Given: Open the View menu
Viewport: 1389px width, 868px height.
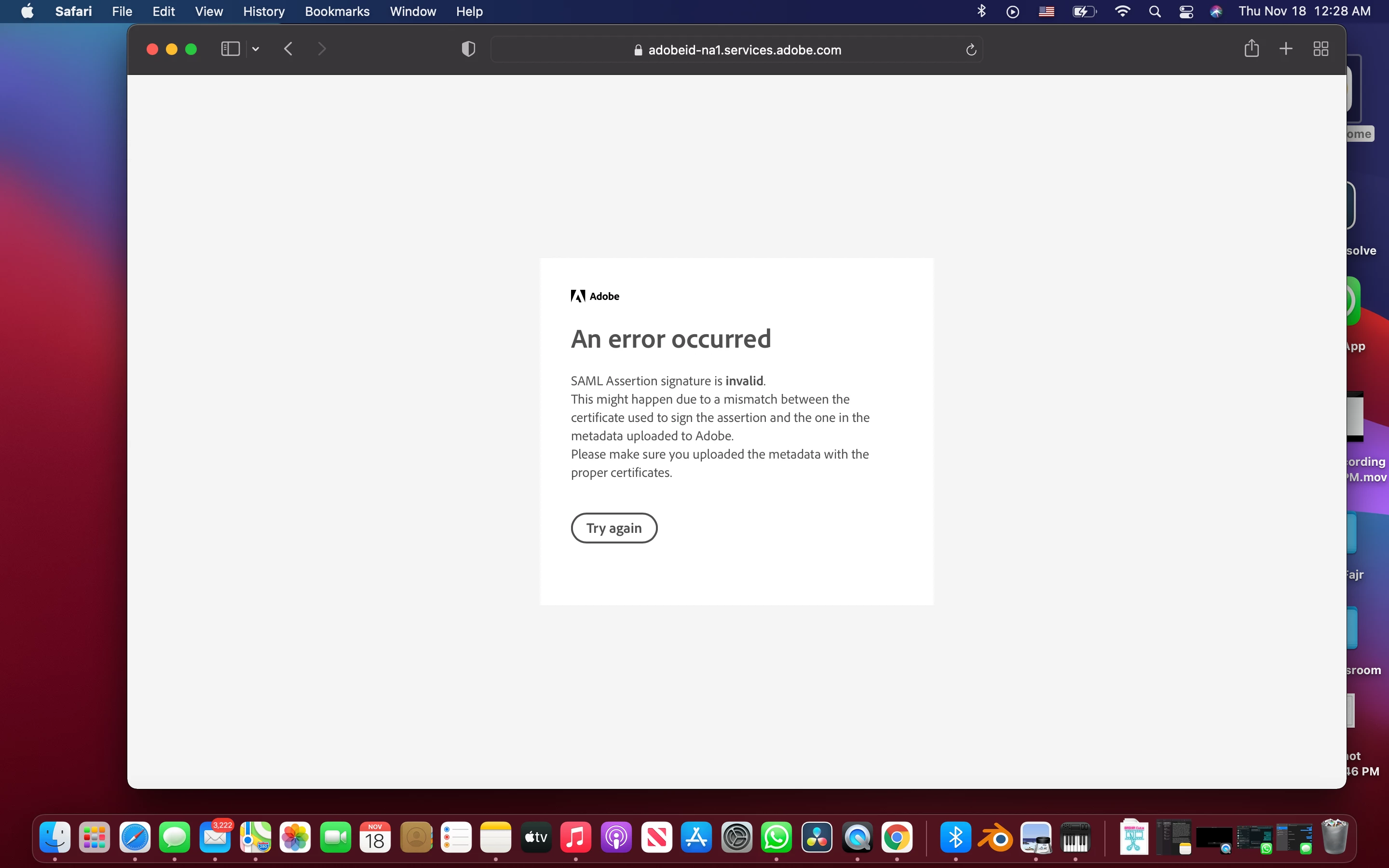Looking at the screenshot, I should [x=209, y=12].
